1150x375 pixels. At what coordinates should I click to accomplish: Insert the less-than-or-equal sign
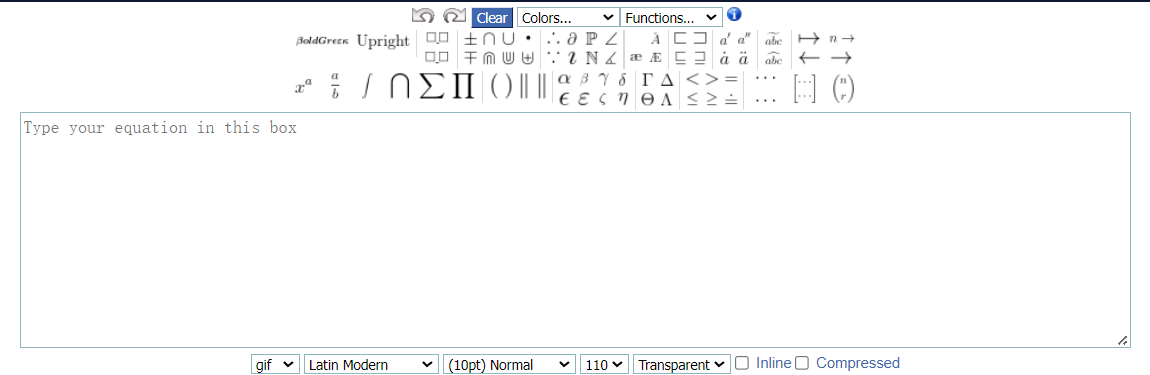(x=693, y=99)
